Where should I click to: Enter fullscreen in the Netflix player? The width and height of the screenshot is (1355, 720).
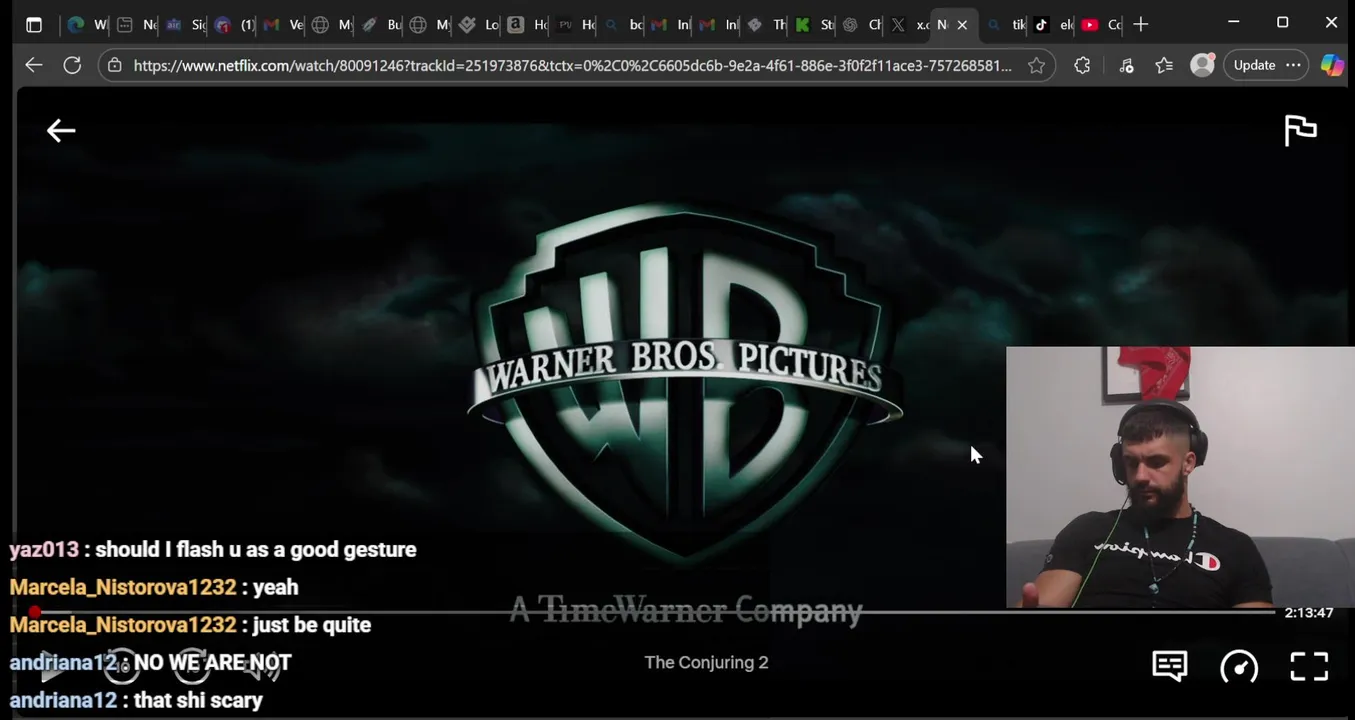click(x=1309, y=666)
